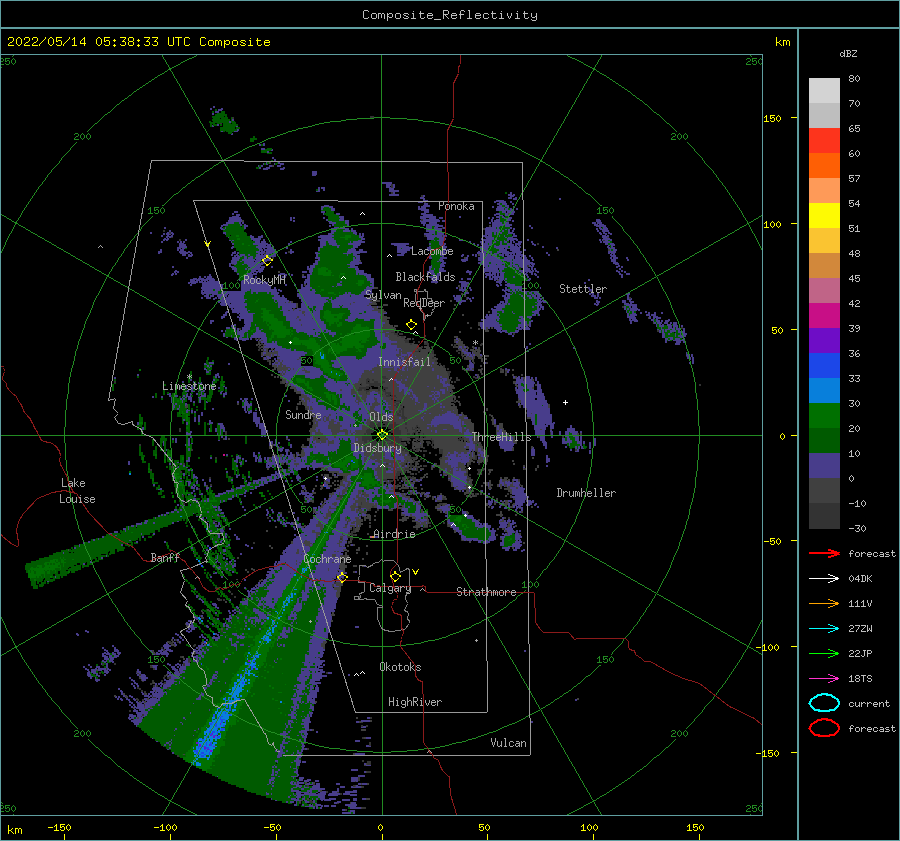Click the cyan 27ZW arrow legend icon

[824, 629]
